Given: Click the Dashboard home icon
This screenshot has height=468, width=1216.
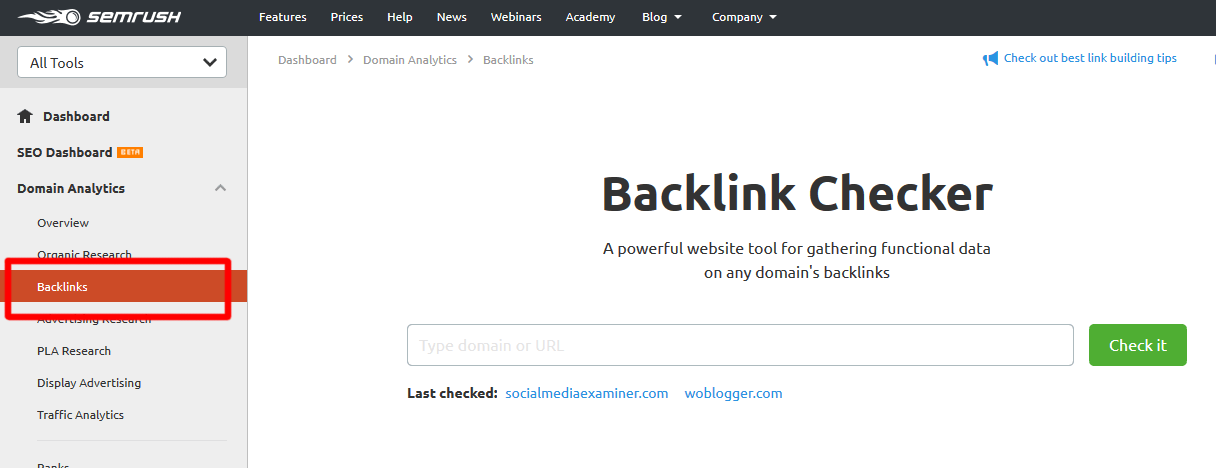Looking at the screenshot, I should point(26,116).
